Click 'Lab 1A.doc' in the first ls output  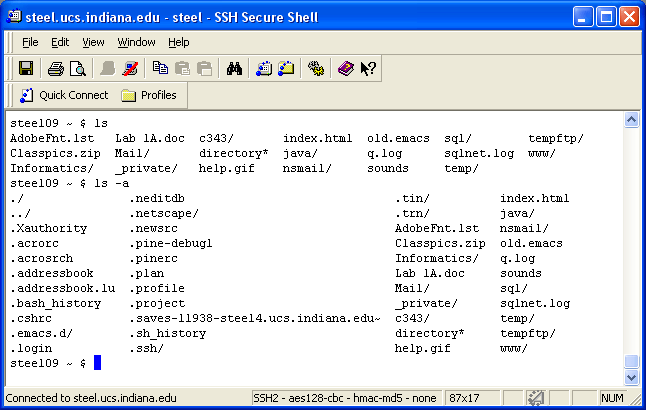150,138
